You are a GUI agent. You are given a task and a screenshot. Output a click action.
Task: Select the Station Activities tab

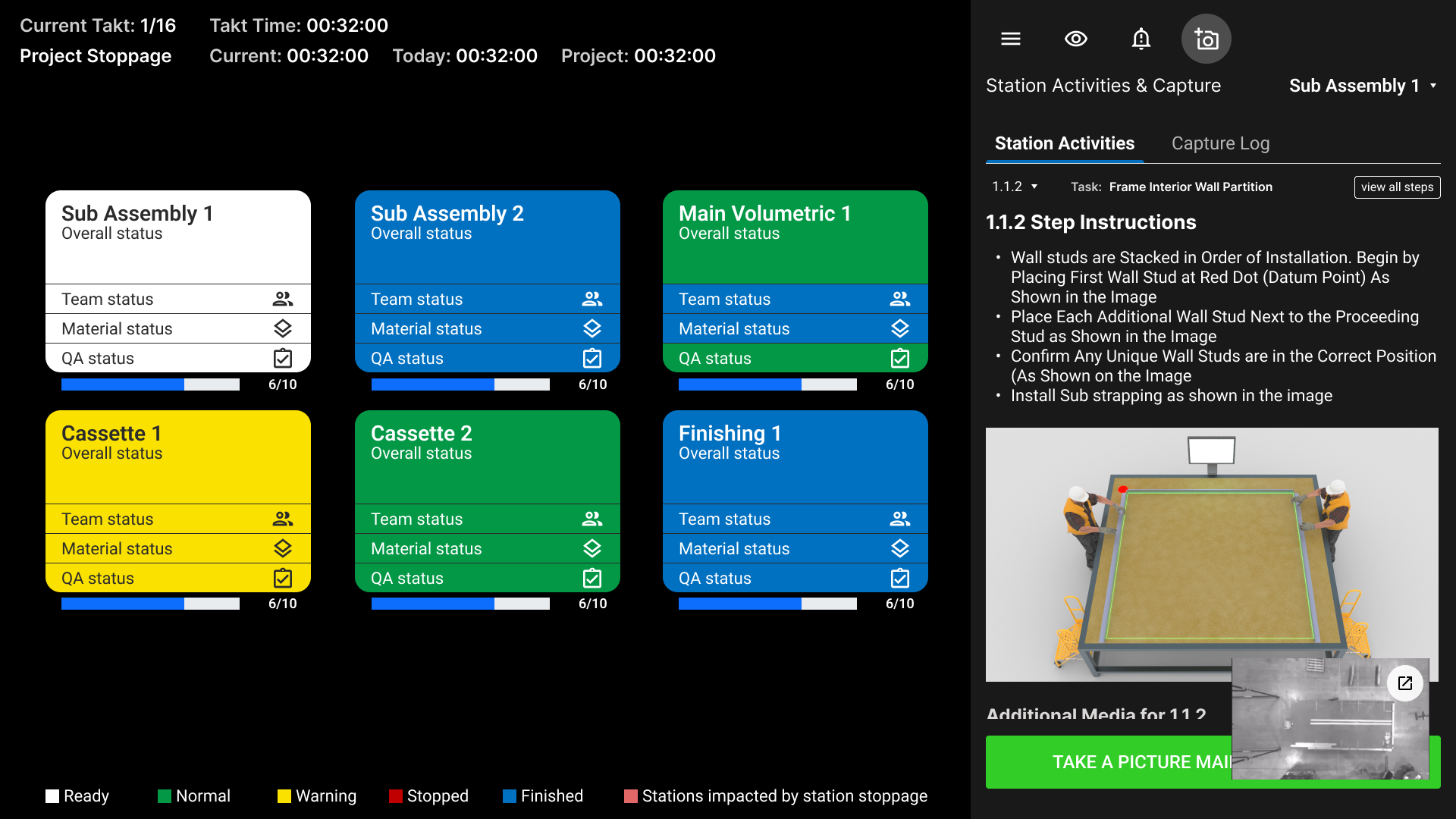click(x=1064, y=143)
